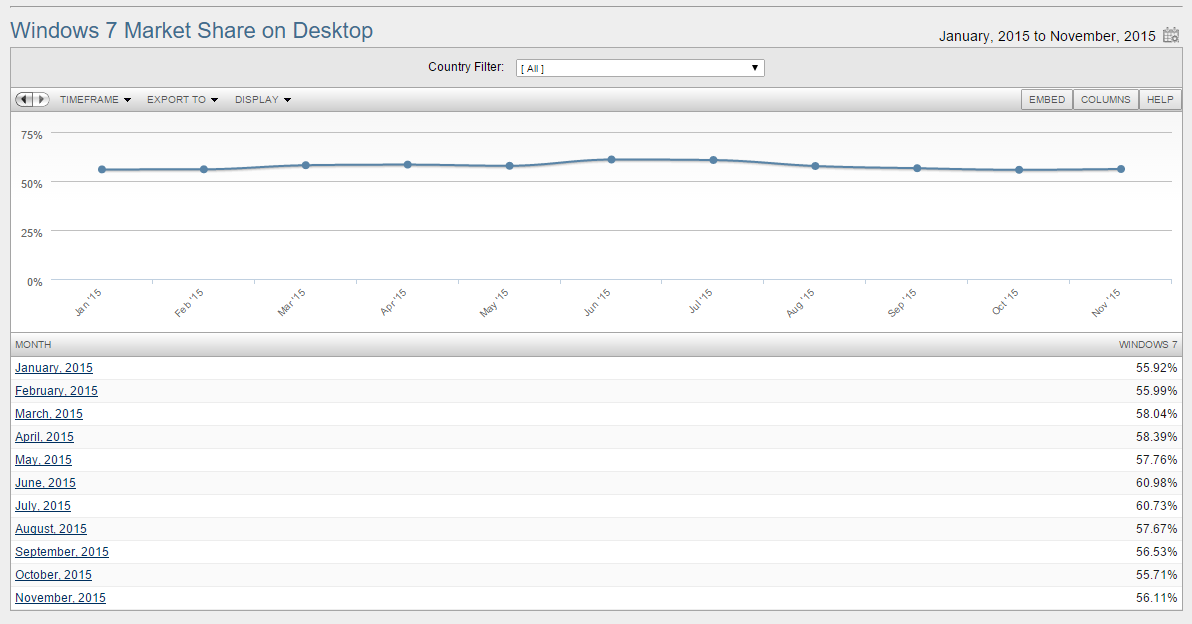The width and height of the screenshot is (1192, 624).
Task: Click the MONTH column header
Action: coord(33,345)
